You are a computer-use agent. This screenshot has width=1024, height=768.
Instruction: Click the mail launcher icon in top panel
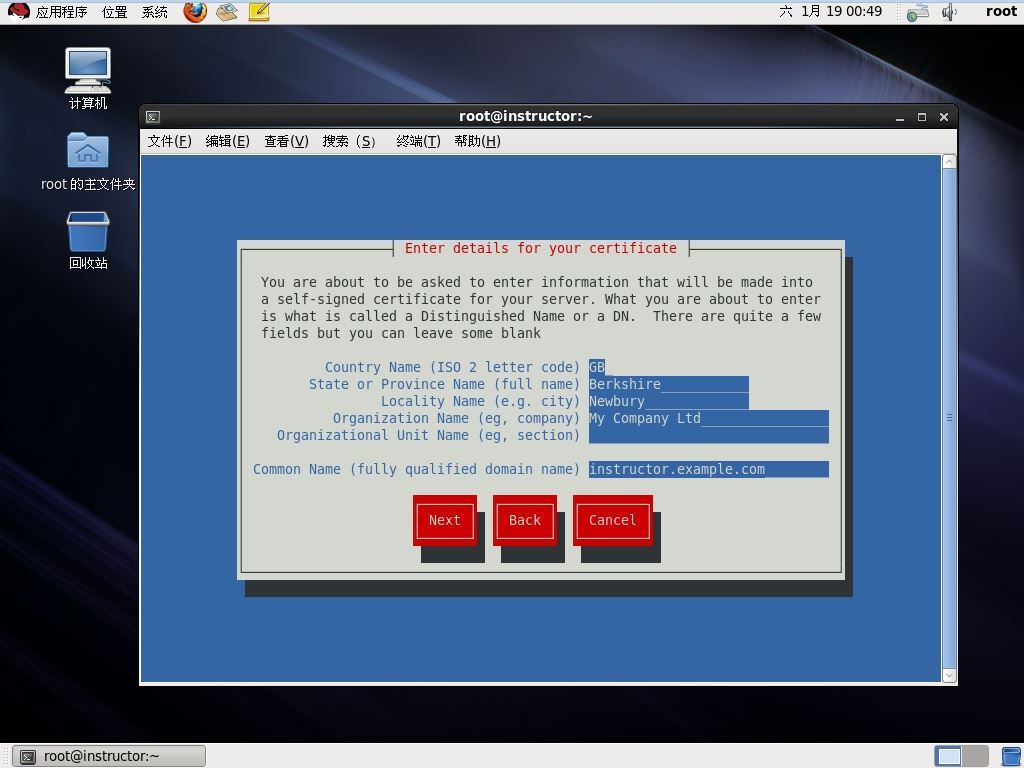pyautogui.click(x=227, y=12)
